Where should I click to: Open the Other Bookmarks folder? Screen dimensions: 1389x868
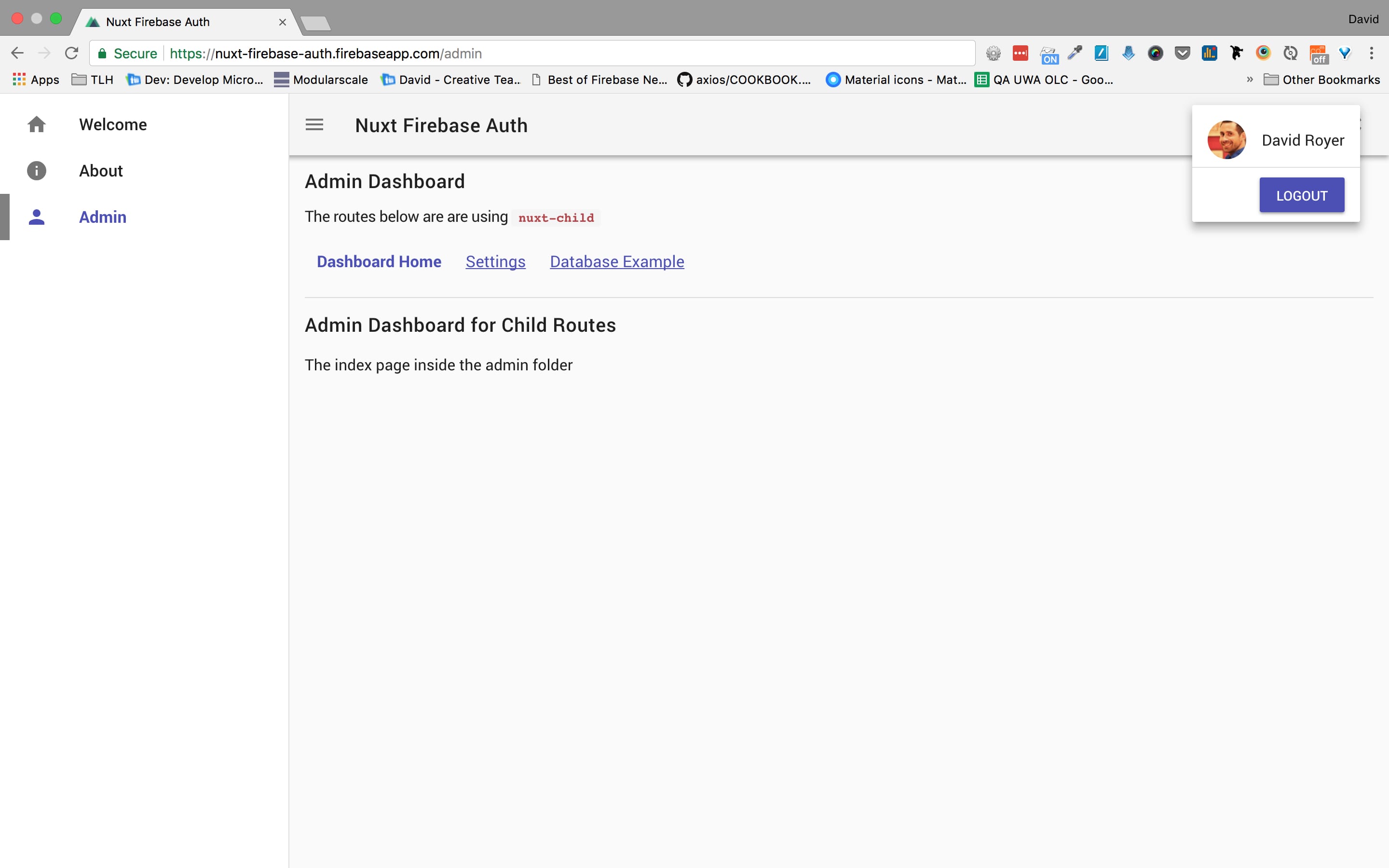tap(1322, 80)
